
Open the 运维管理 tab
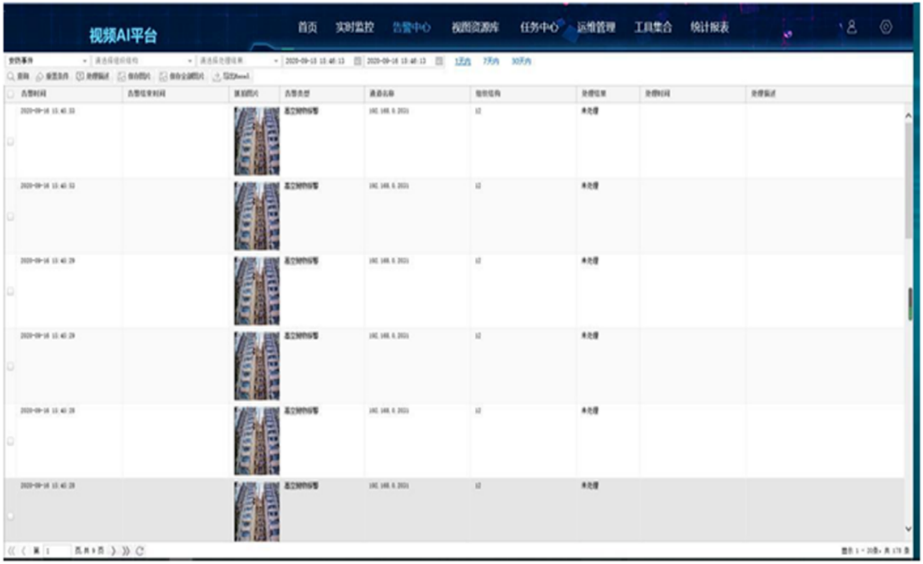coord(596,27)
